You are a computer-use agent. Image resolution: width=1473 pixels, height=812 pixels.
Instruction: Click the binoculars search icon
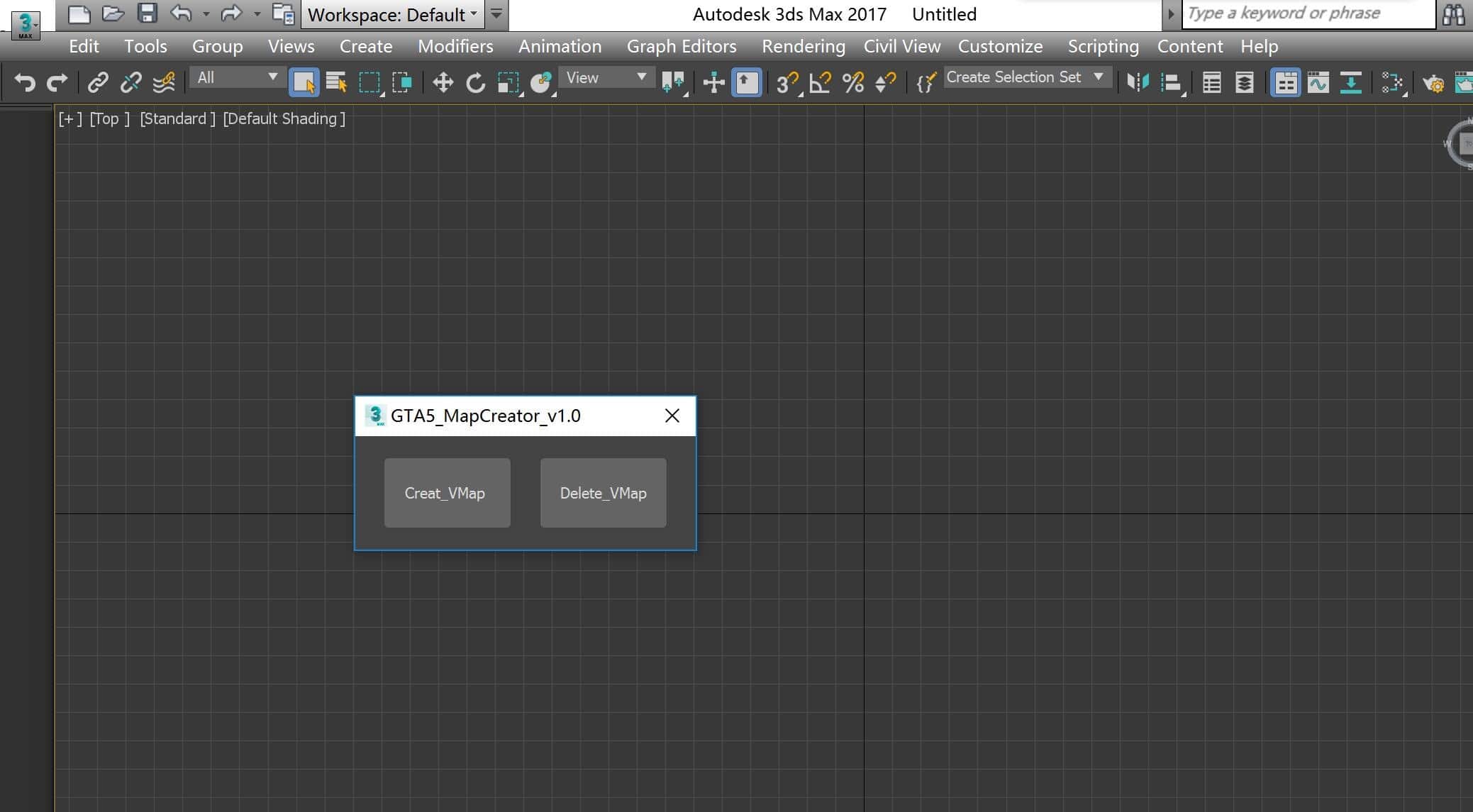pyautogui.click(x=1454, y=14)
